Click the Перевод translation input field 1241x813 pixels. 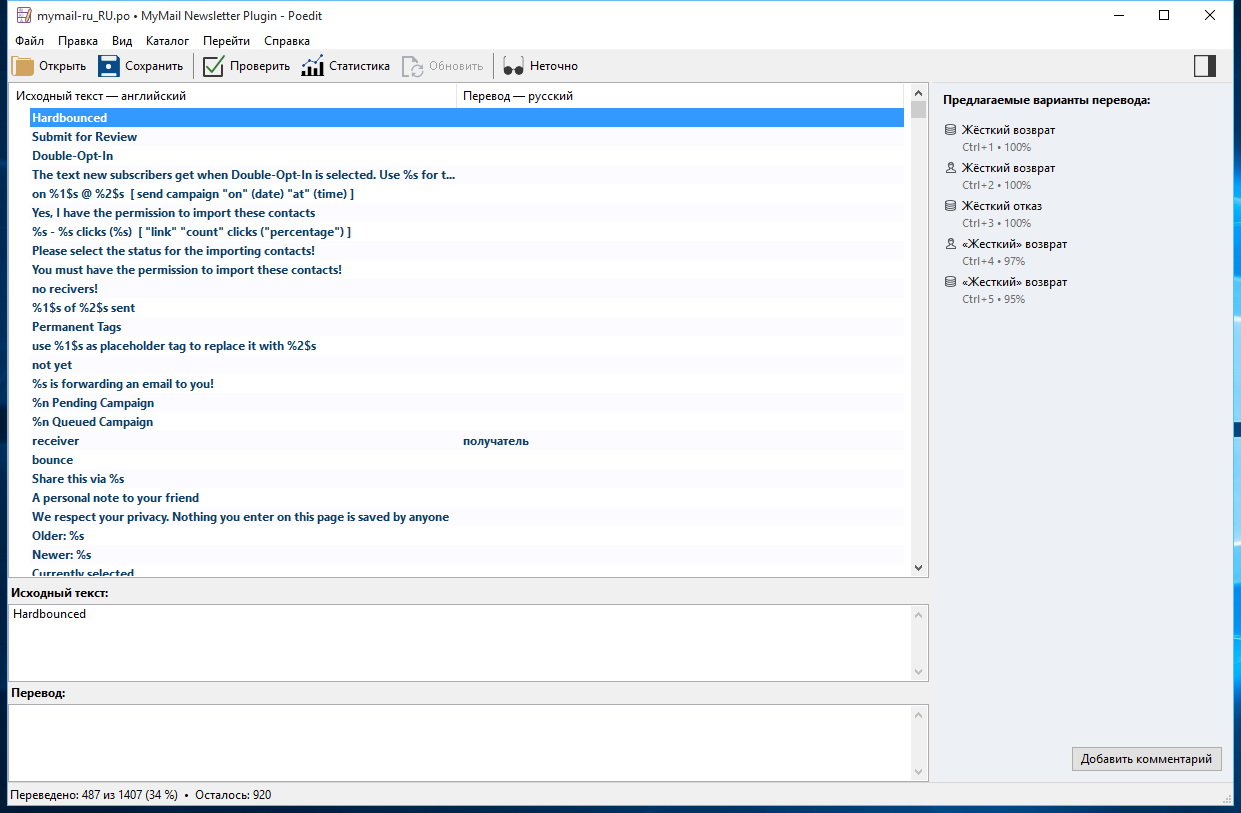[x=460, y=742]
